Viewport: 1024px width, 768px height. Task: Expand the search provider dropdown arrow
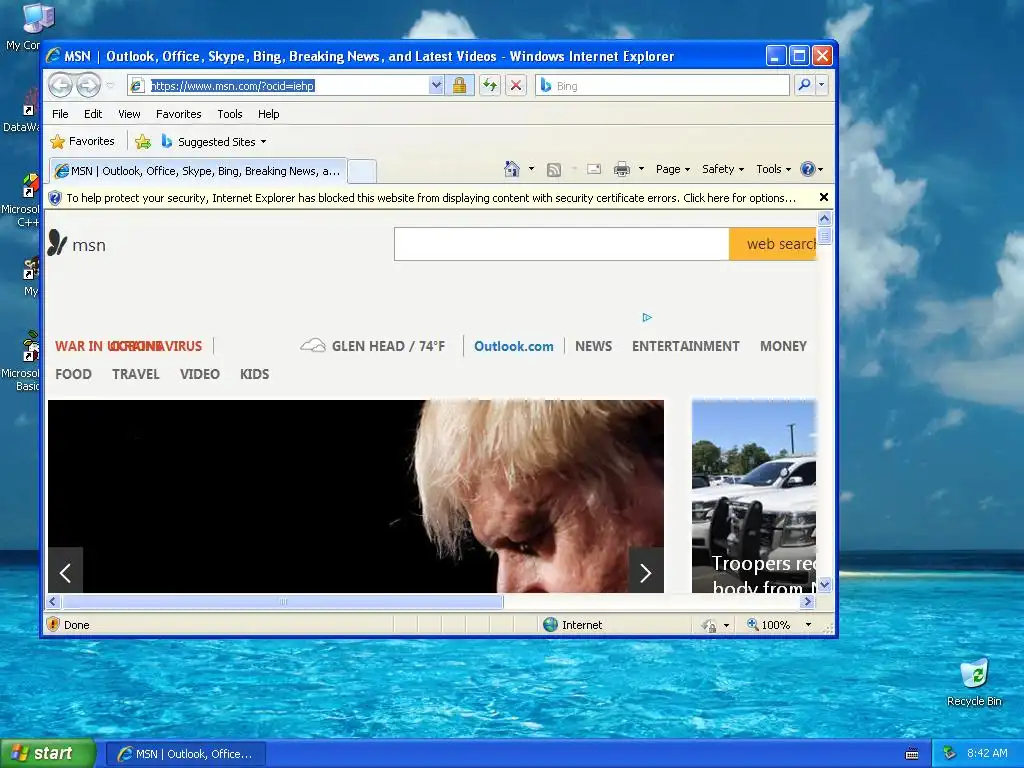tap(822, 85)
